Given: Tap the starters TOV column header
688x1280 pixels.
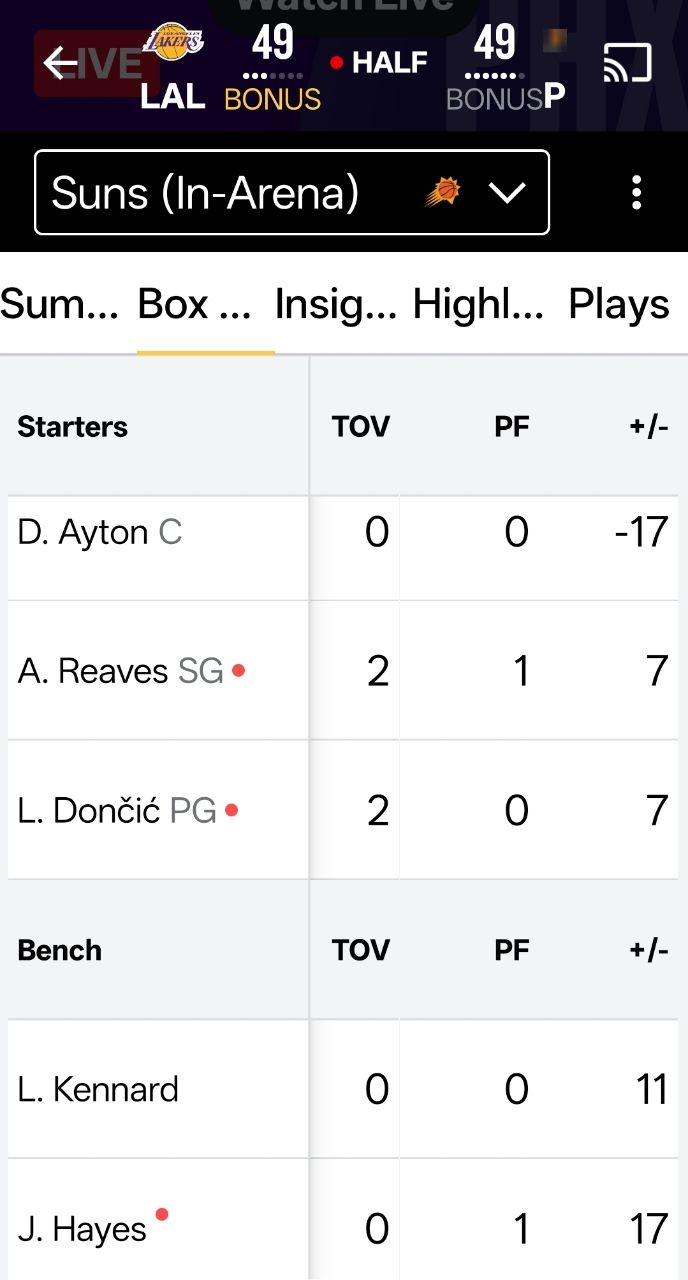Looking at the screenshot, I should point(360,427).
